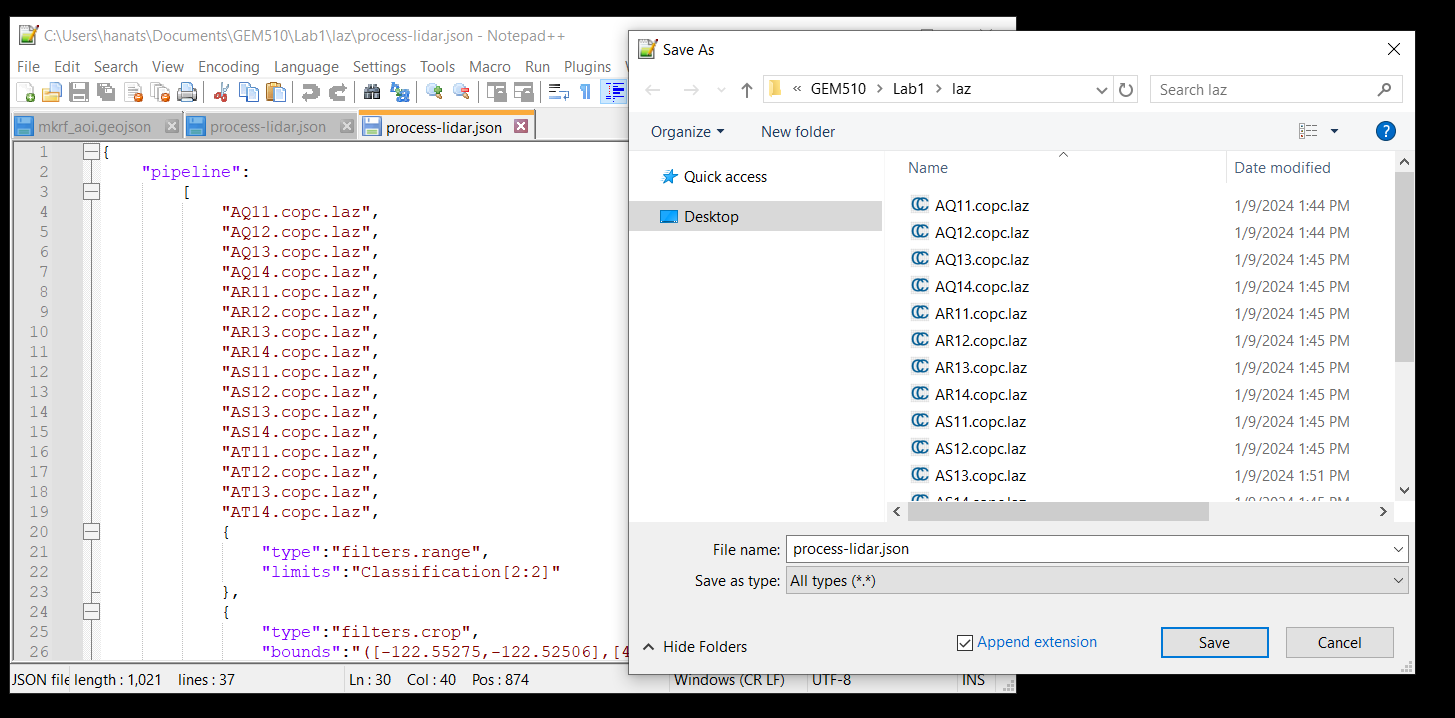Uncheck the Append extension checkbox

964,643
